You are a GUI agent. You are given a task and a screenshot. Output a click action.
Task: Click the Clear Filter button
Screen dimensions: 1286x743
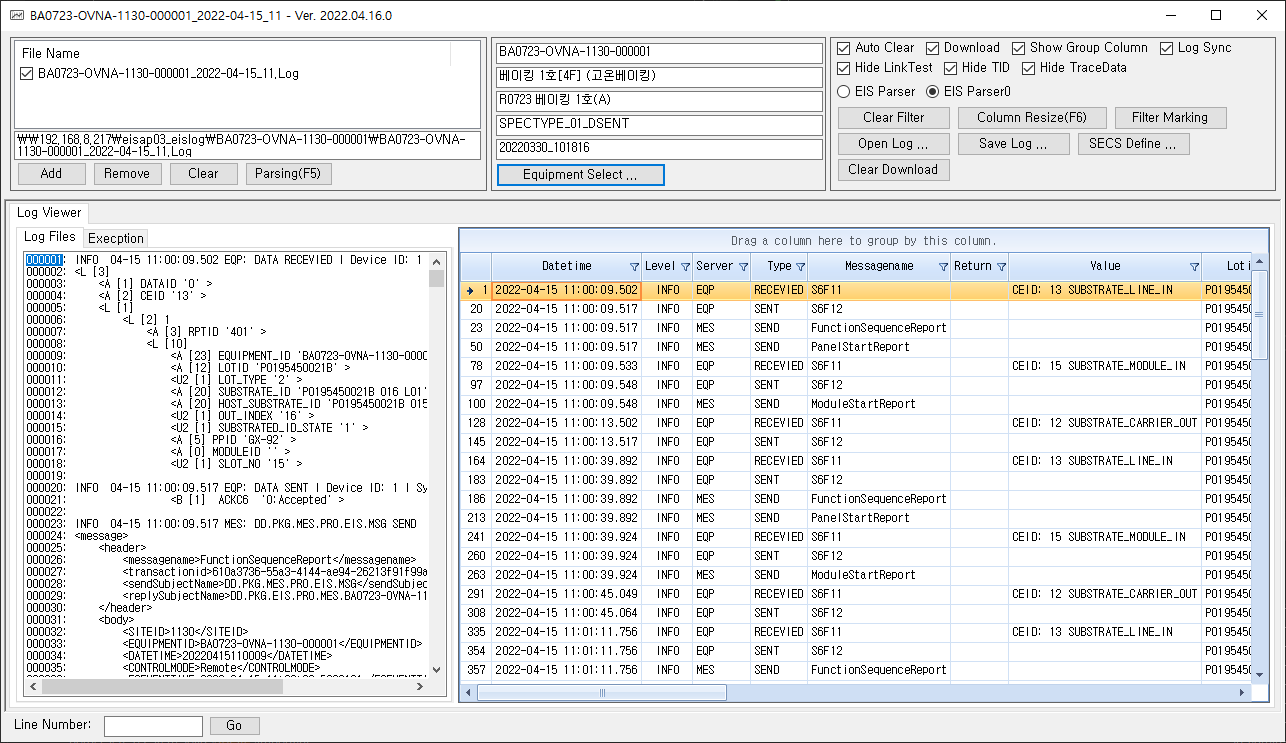click(x=893, y=118)
